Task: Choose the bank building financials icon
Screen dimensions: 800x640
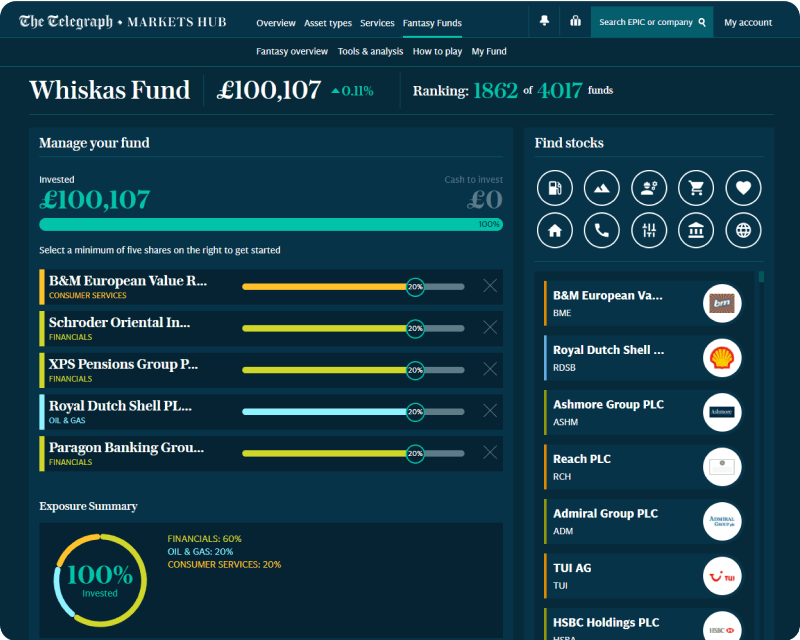Action: tap(696, 231)
